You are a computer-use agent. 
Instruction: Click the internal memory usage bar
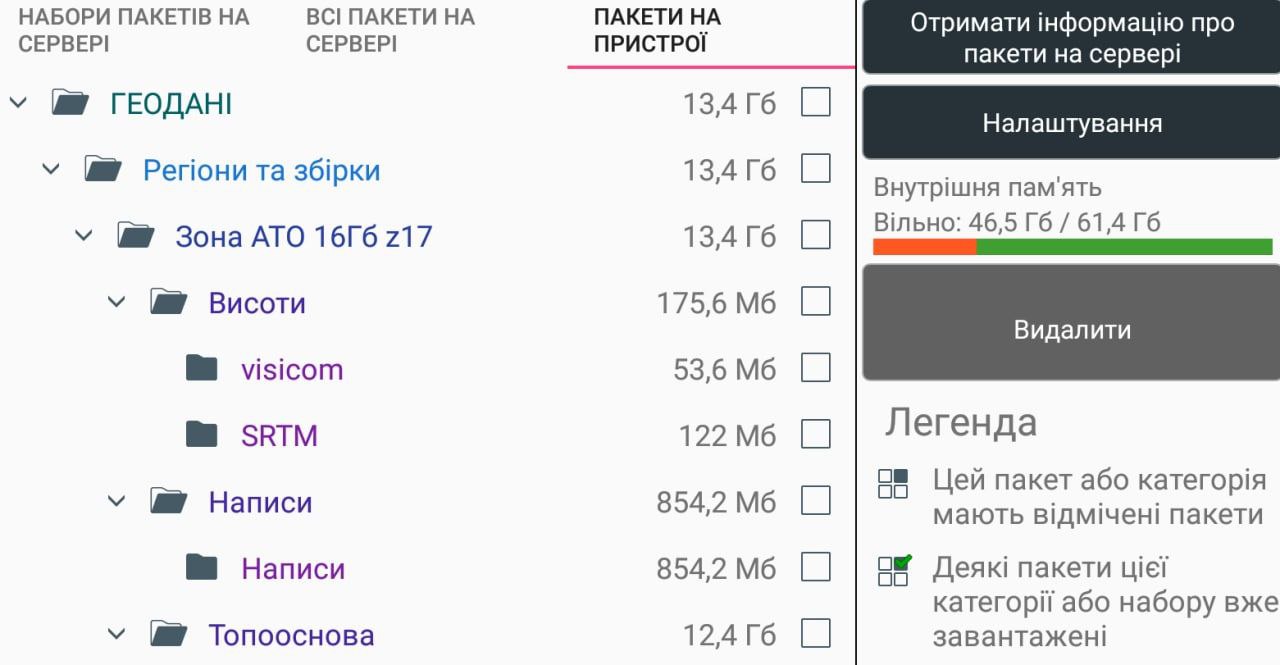click(1072, 247)
